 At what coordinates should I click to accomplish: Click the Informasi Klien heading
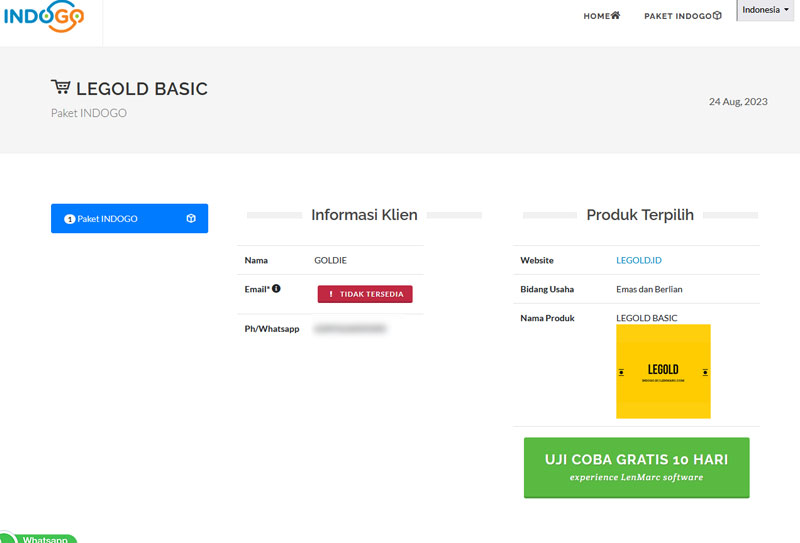(x=364, y=215)
